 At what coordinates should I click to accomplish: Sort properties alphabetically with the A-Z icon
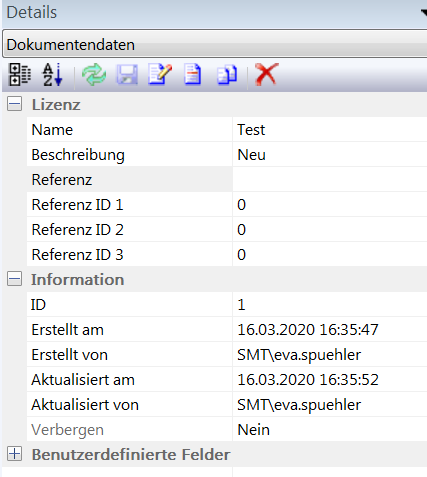(52, 74)
